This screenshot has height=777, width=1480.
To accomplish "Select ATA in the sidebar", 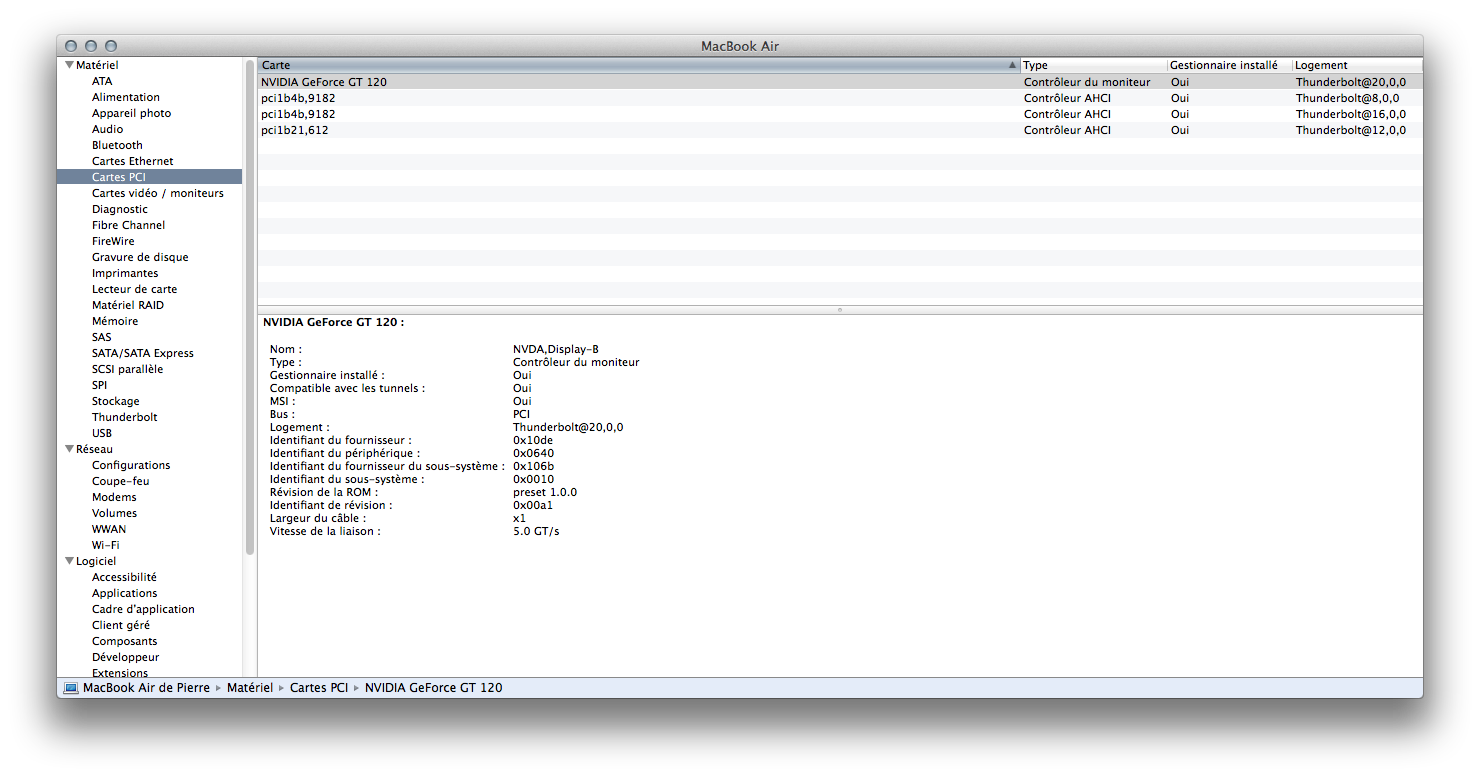I will point(102,81).
